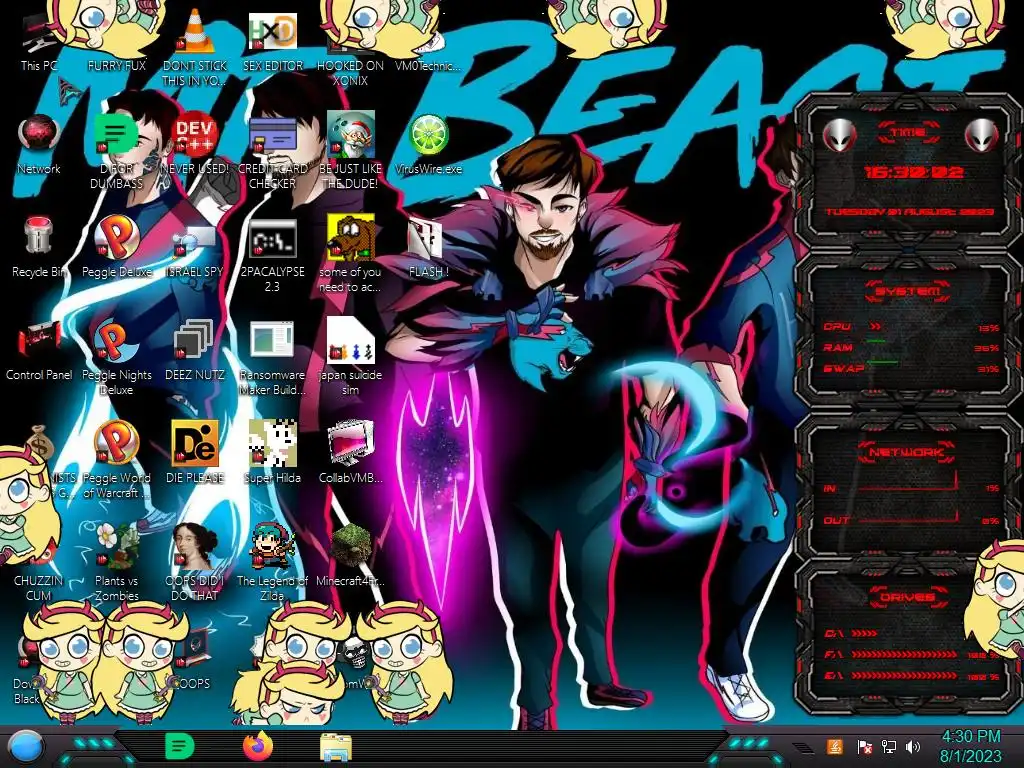This screenshot has width=1024, height=768.
Task: Click the F:\ drive row in Drives widget
Action: 911,654
